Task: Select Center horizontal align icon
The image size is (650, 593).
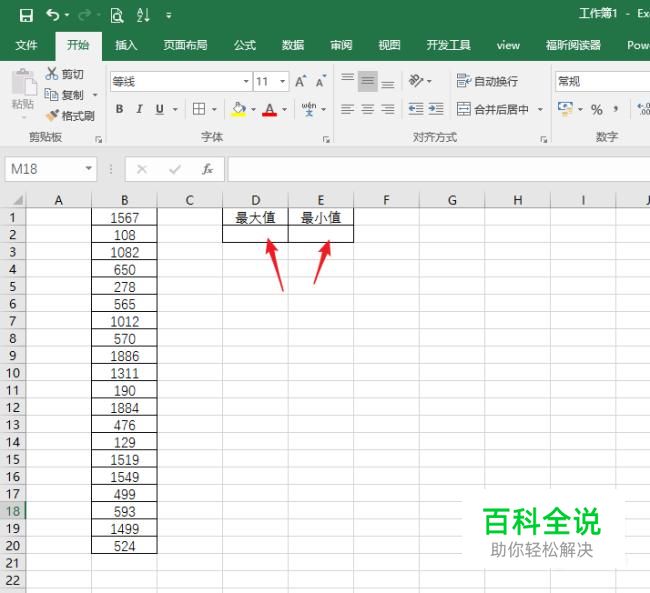Action: (367, 109)
